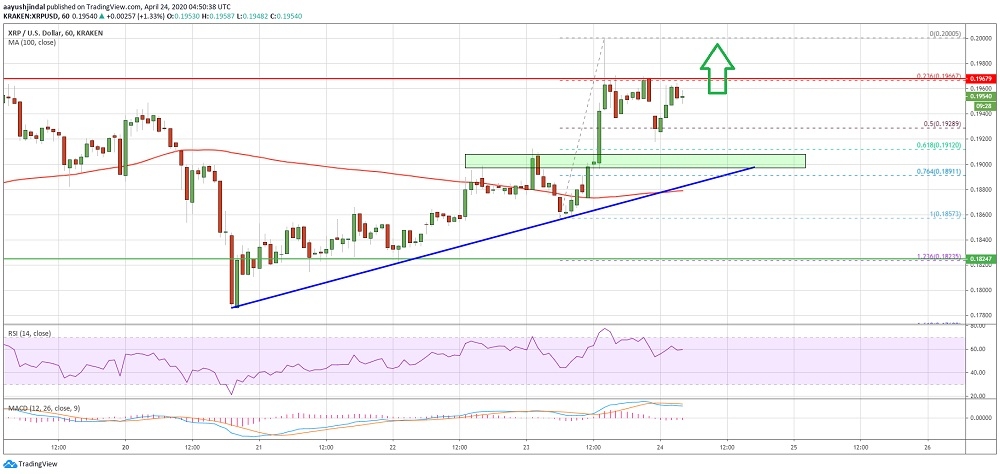Click the 0.19800 price axis tick
Screen dimensions: 1000x474
981,63
